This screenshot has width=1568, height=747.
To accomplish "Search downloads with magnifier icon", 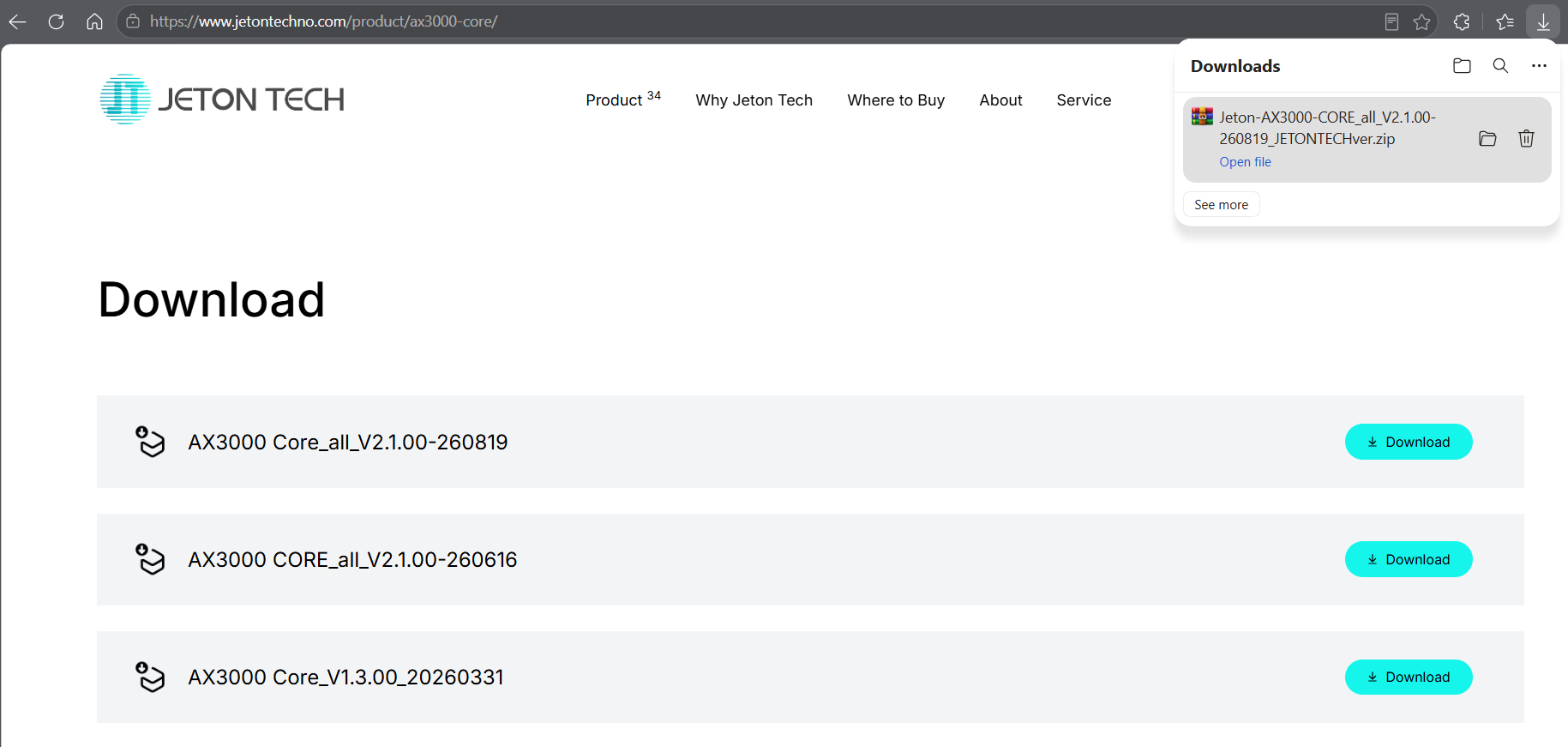I will pos(1500,66).
